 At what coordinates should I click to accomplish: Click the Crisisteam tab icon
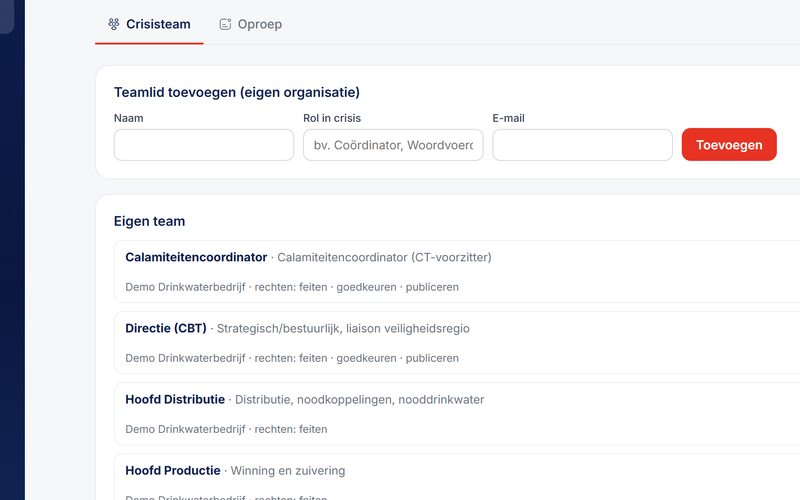[114, 24]
